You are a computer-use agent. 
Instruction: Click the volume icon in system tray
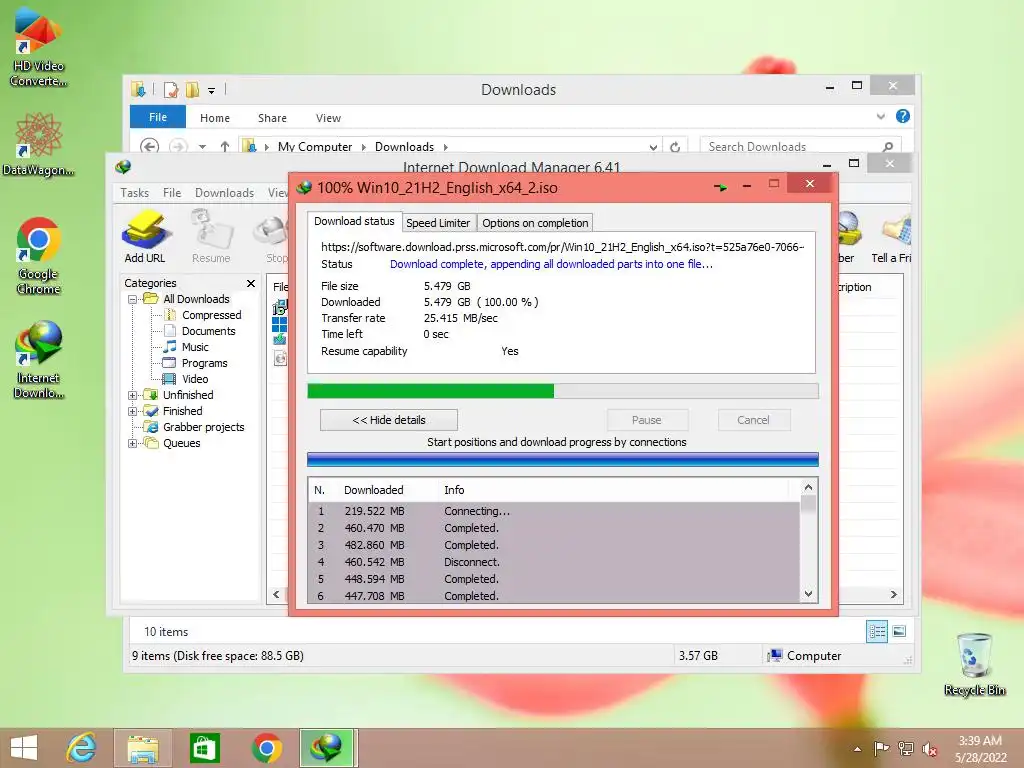coord(930,749)
